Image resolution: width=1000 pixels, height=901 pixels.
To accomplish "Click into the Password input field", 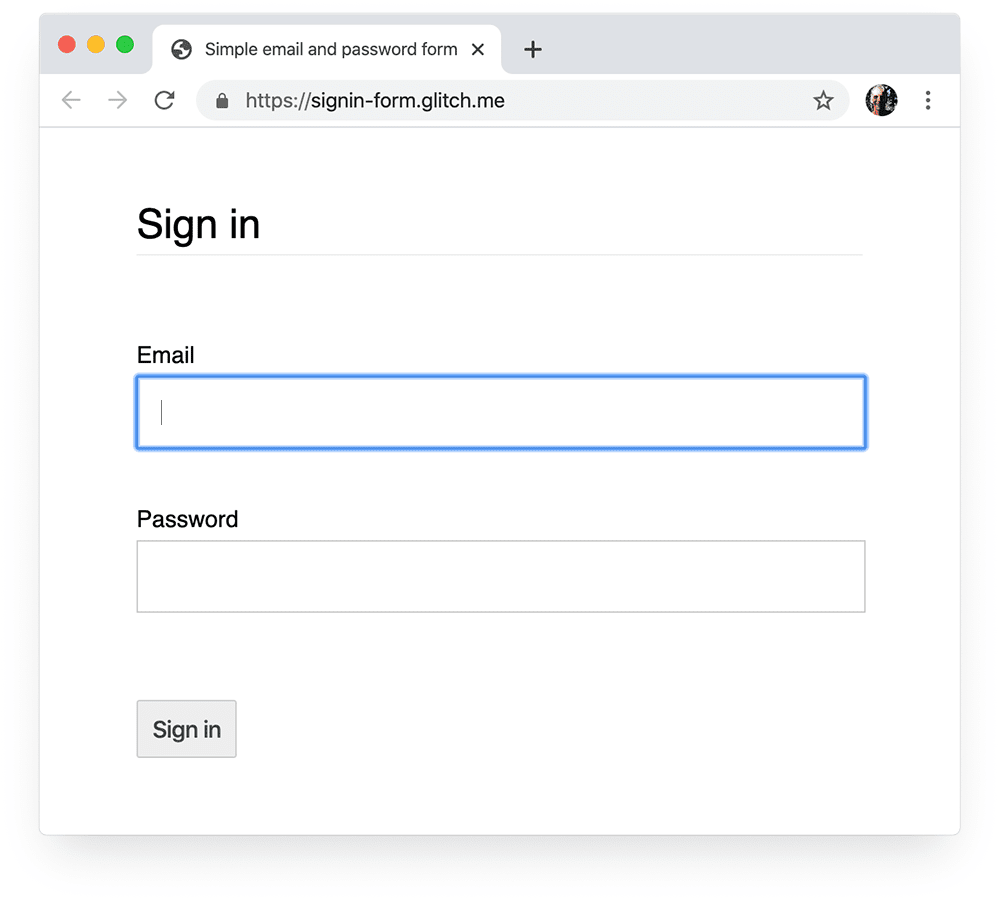I will [500, 576].
